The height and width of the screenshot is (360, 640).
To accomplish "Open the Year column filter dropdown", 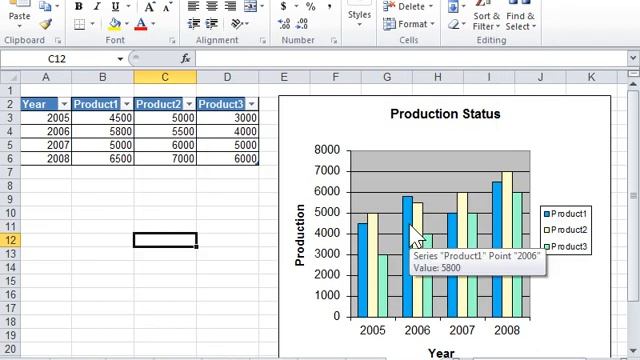I will 64,104.
